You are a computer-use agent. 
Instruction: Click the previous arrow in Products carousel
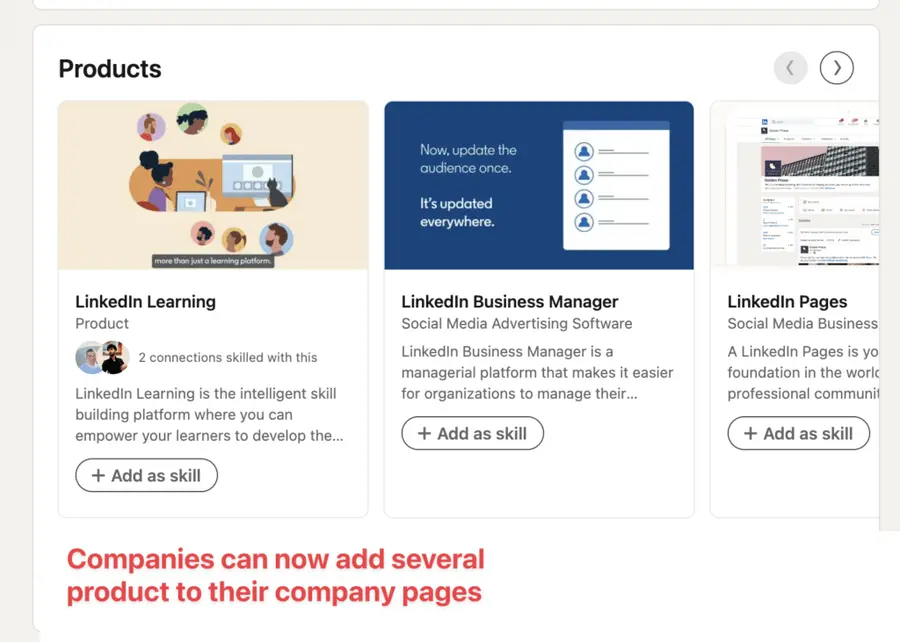click(x=790, y=67)
